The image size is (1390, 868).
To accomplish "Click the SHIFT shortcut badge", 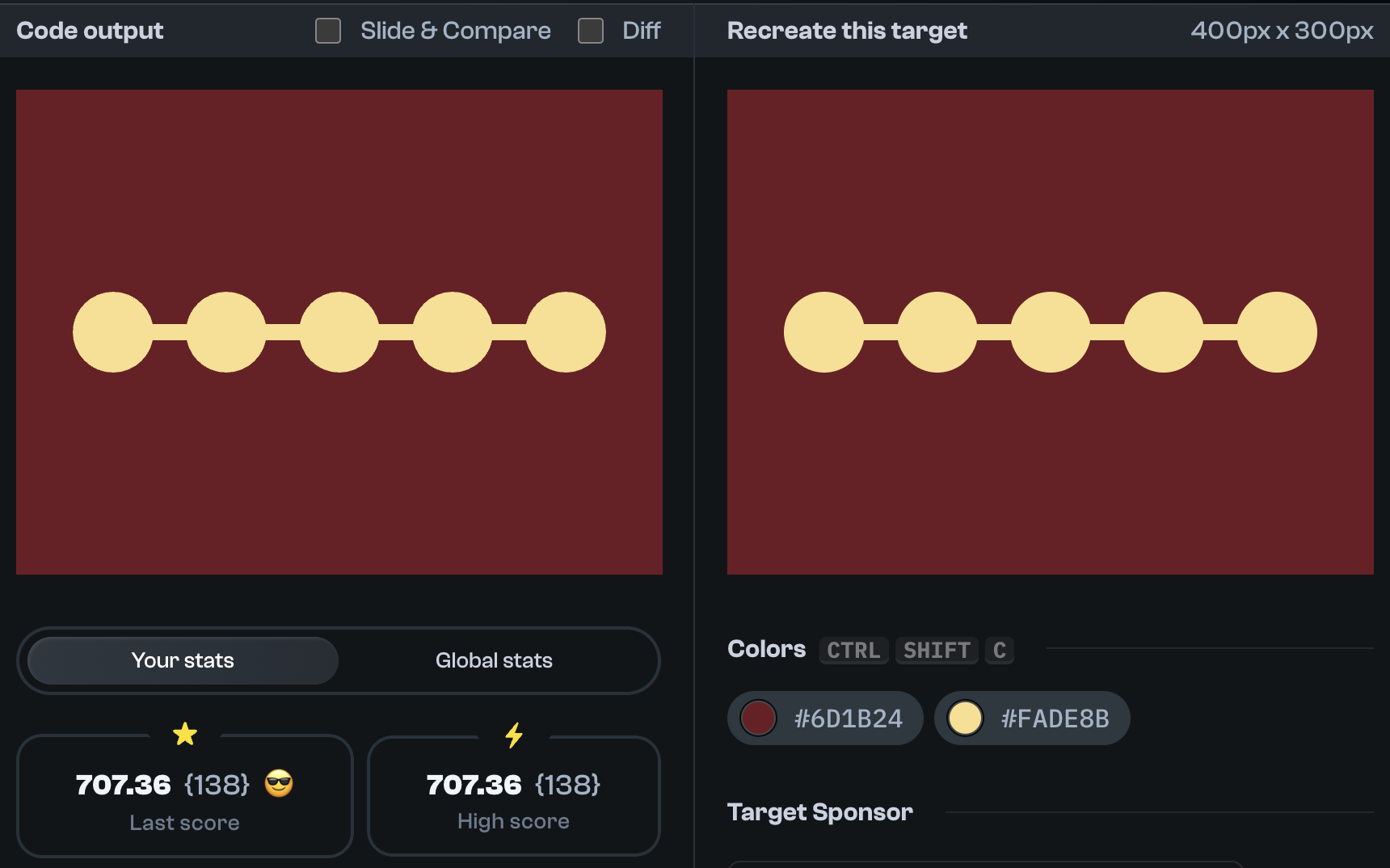I will coord(936,651).
